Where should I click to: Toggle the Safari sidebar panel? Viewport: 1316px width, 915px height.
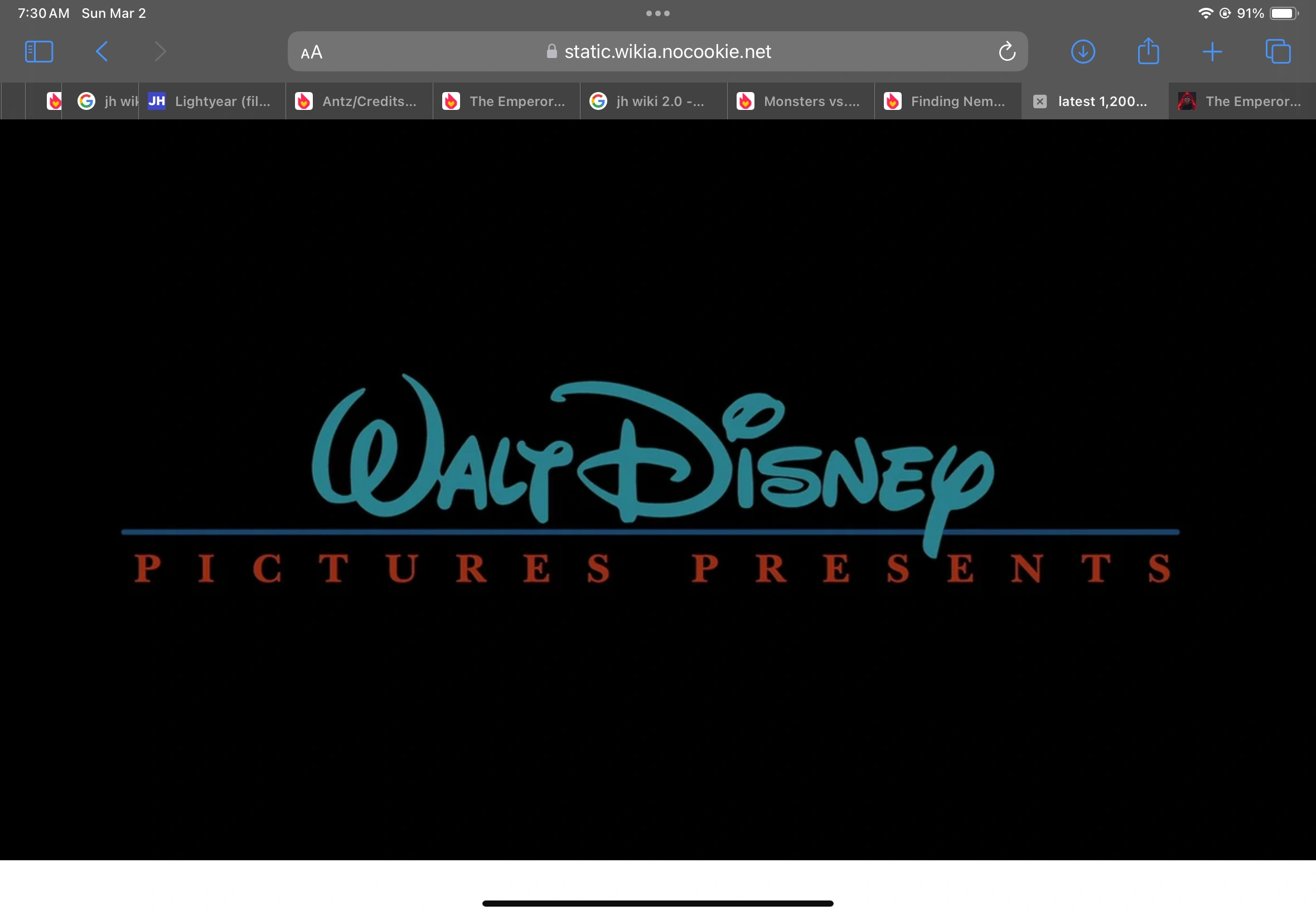pos(39,51)
